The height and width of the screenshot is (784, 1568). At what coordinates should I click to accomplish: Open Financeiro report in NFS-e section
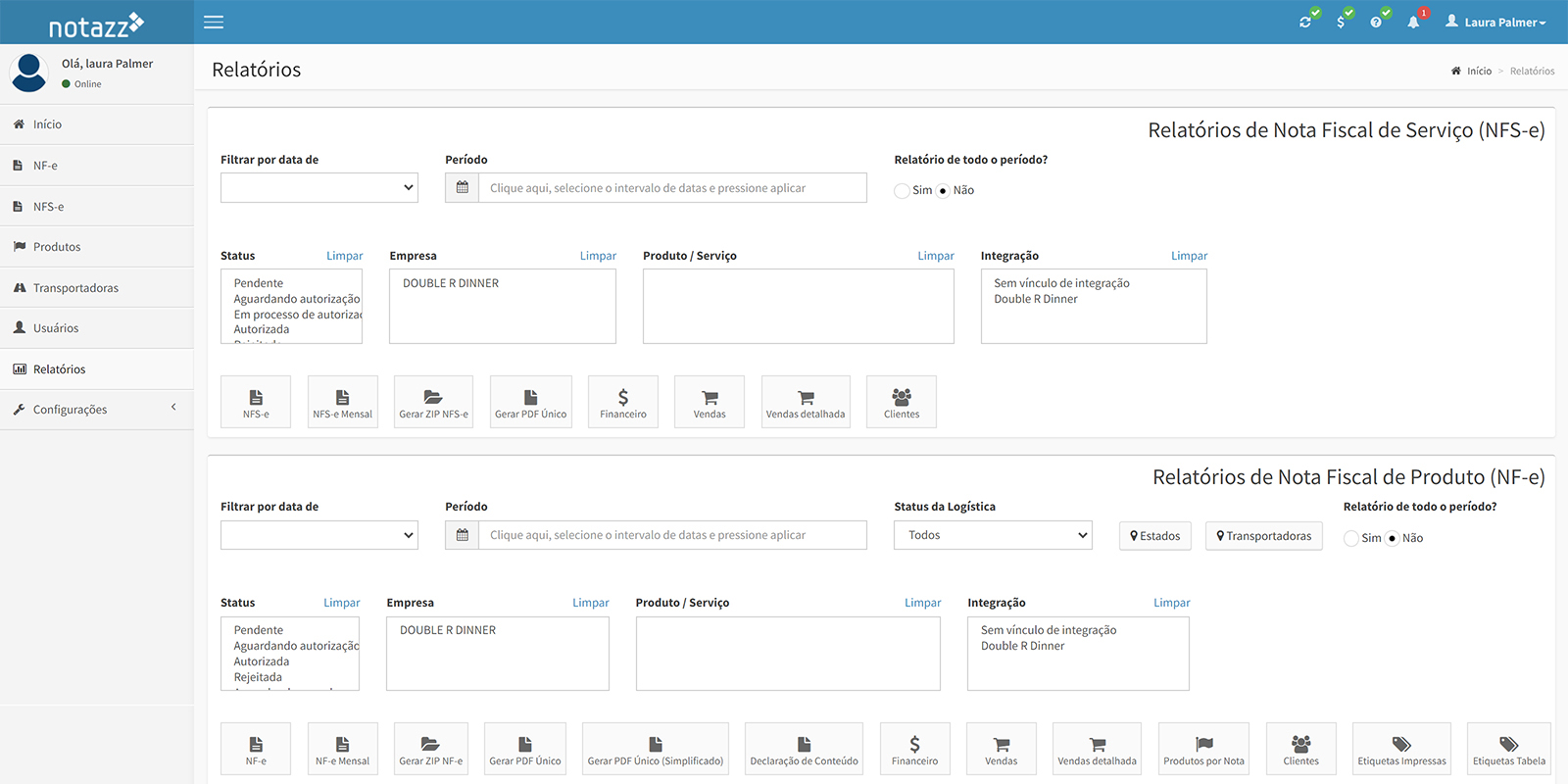click(x=623, y=402)
